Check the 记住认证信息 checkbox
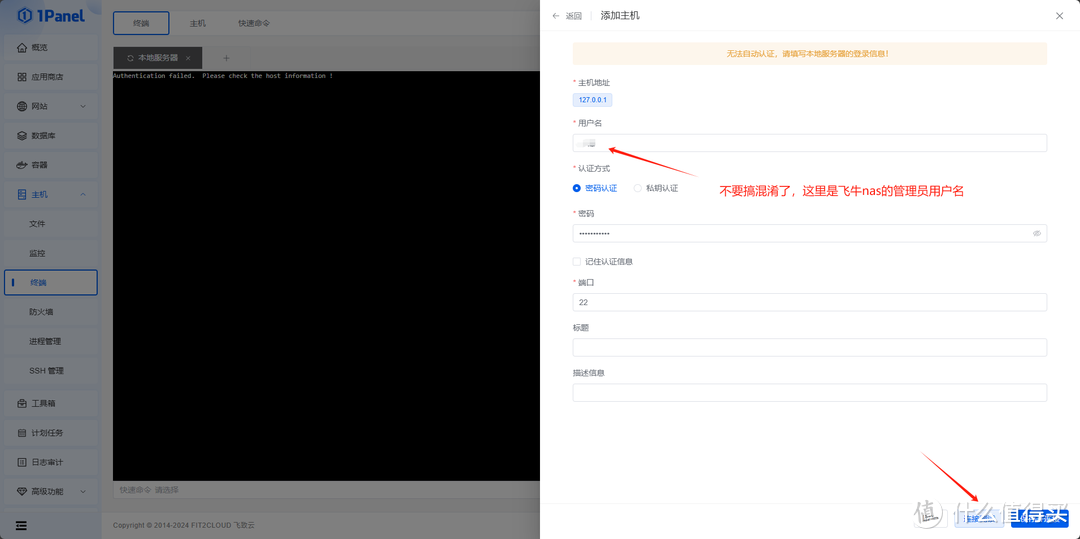This screenshot has width=1080, height=539. 577,261
